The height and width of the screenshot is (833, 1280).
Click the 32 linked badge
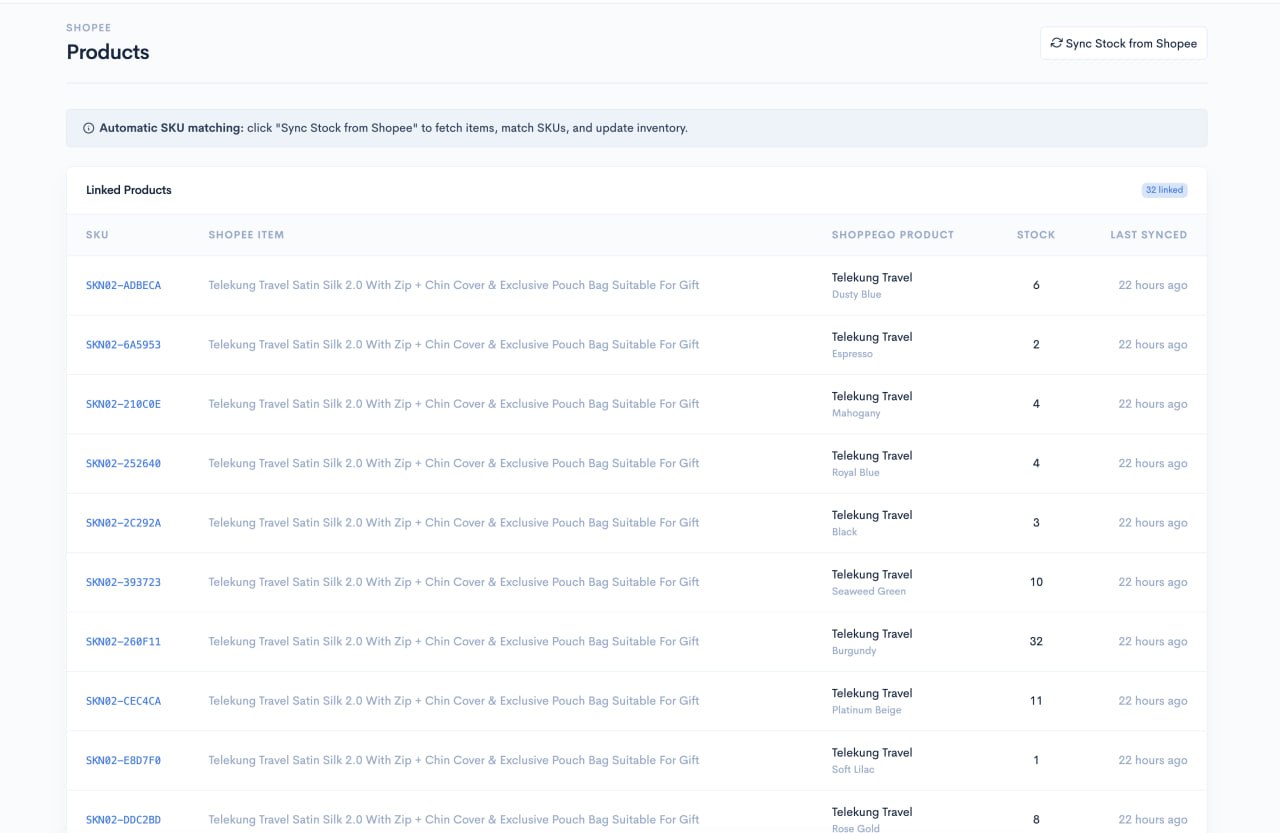1164,190
